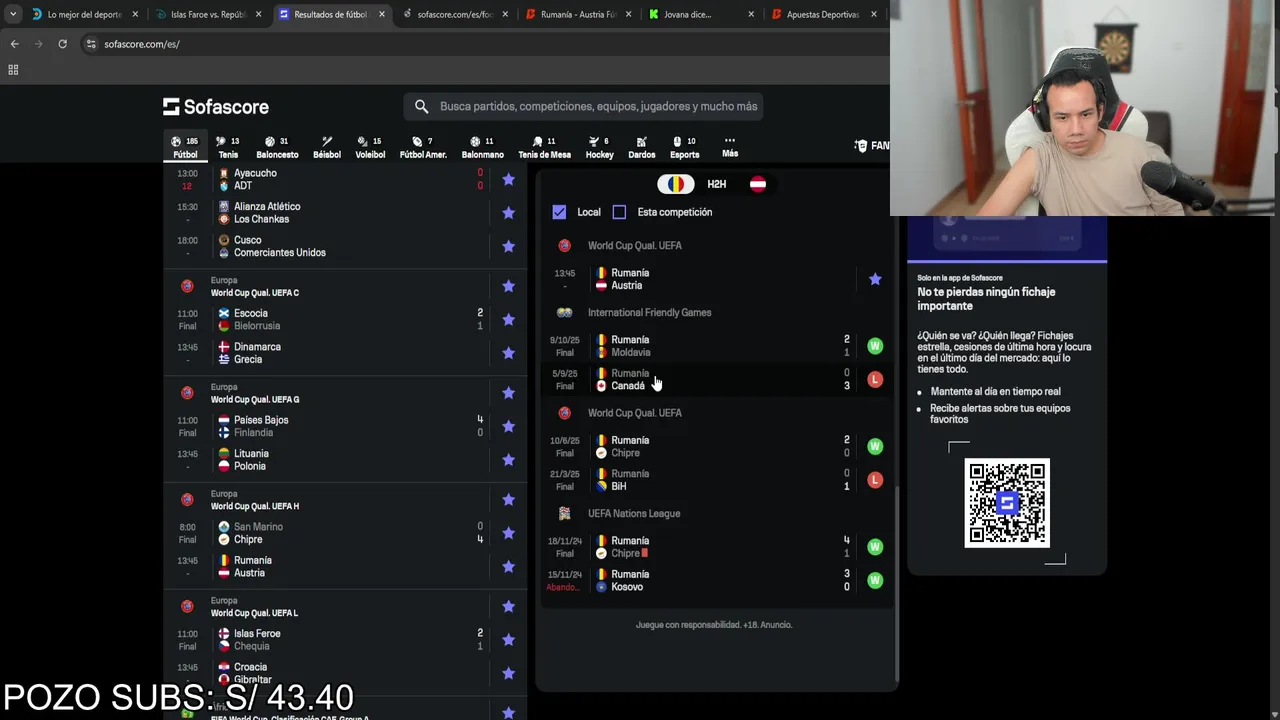Select the Austria flag team tab
This screenshot has height=720, width=1280.
(x=758, y=184)
